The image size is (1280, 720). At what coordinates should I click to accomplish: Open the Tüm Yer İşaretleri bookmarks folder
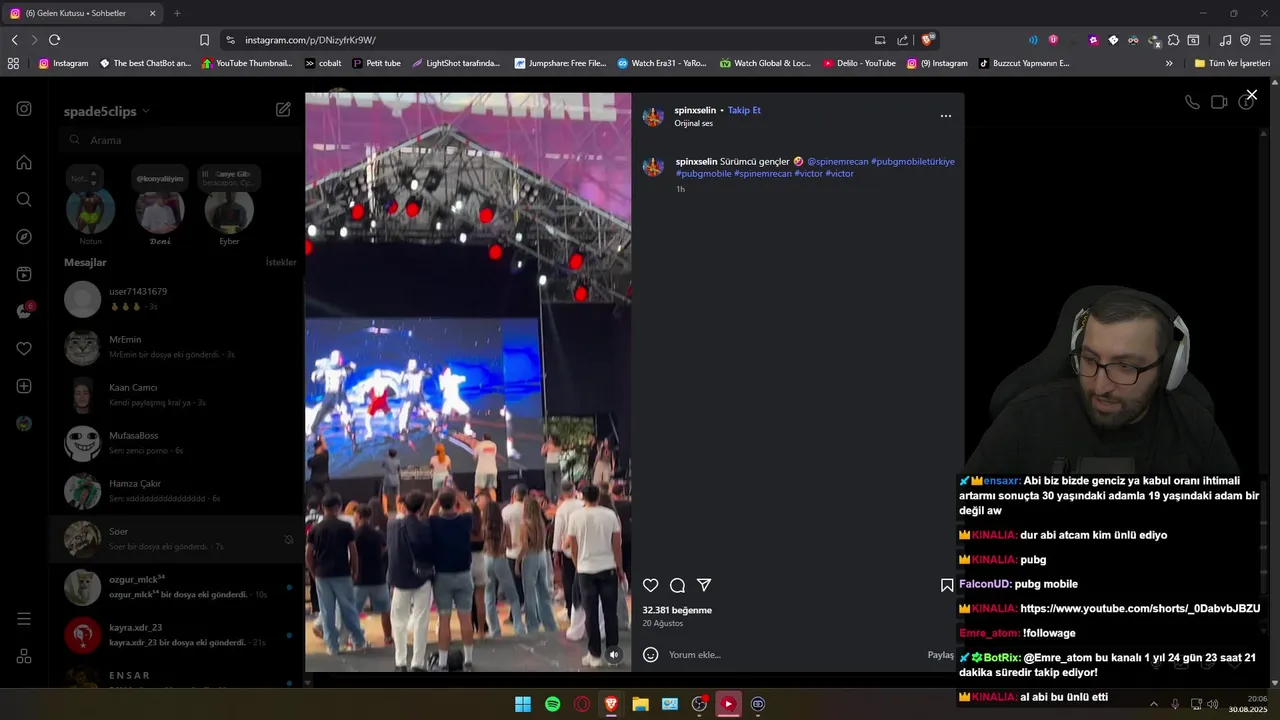[x=1232, y=63]
